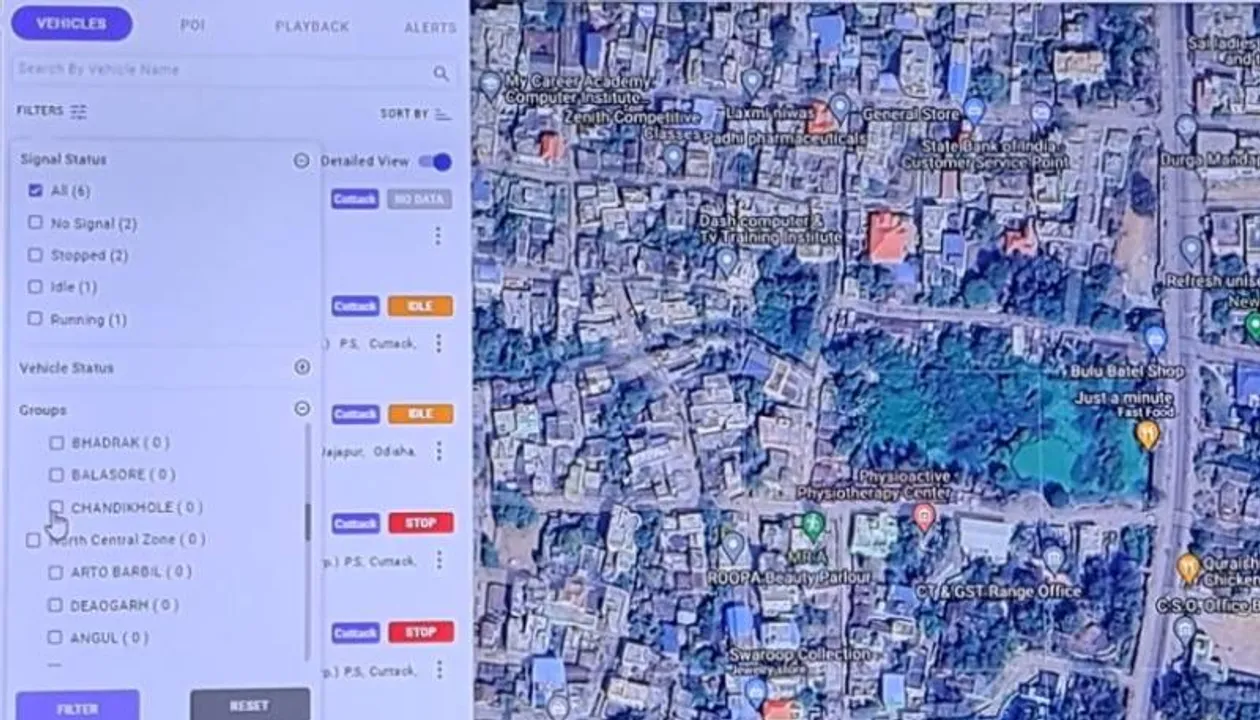The image size is (1260, 720).
Task: Apply filters with the FILTER button
Action: point(78,706)
